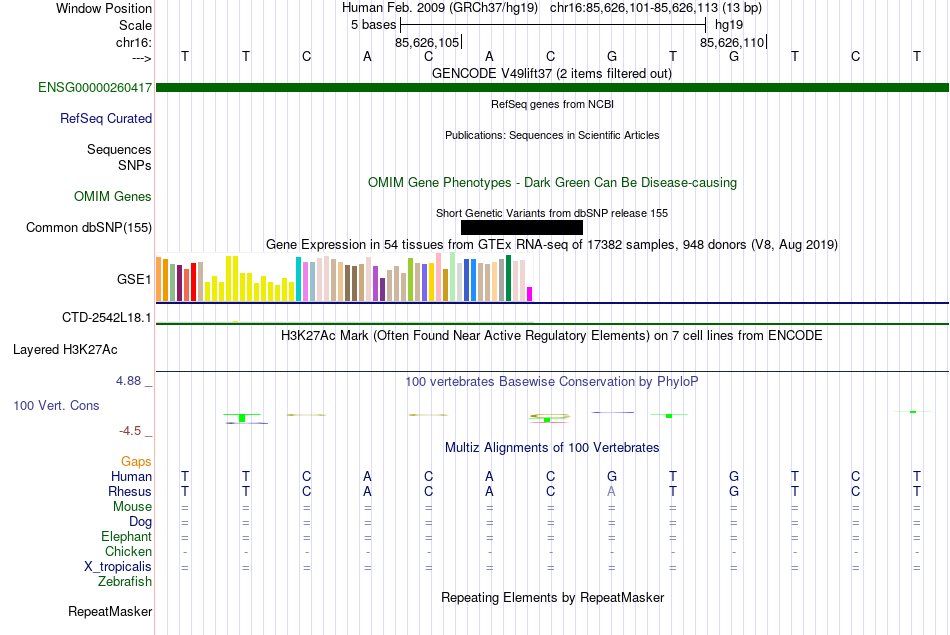Click the grey mismatched A in Rhesus row
This screenshot has height=635, width=950.
pyautogui.click(x=611, y=491)
